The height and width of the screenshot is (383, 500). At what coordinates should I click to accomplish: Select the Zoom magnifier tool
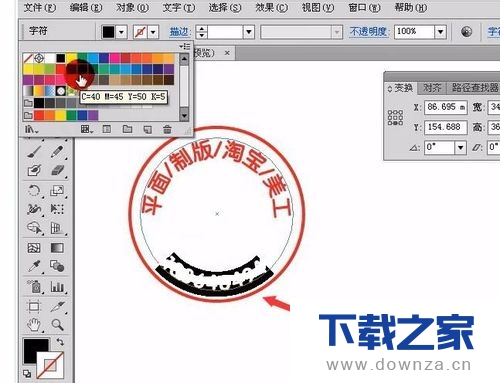pyautogui.click(x=57, y=324)
